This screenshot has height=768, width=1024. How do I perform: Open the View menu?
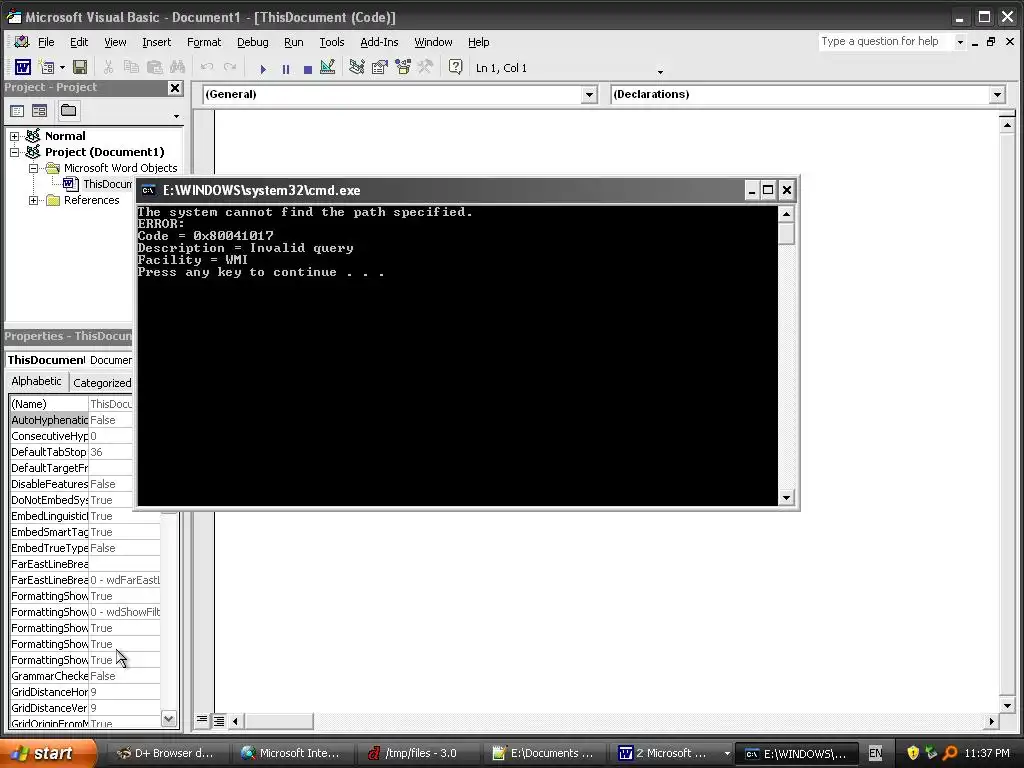pos(115,42)
